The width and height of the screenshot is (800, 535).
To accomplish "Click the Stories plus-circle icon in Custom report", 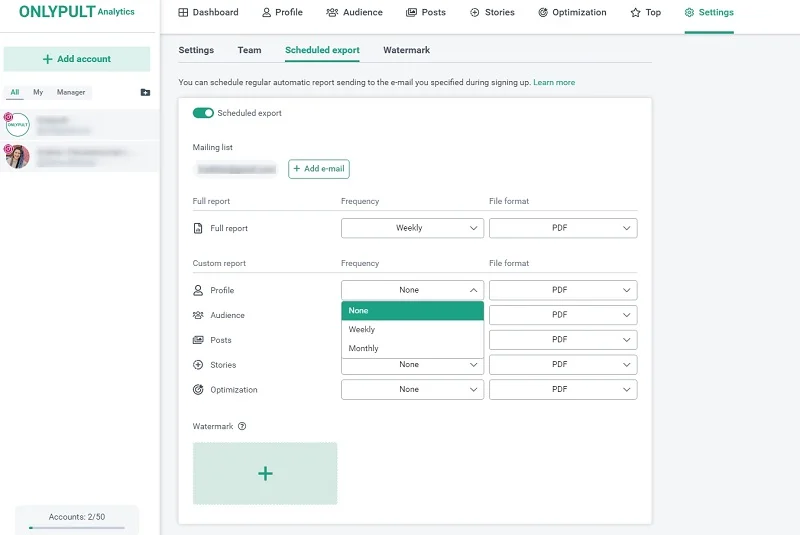I will point(198,365).
